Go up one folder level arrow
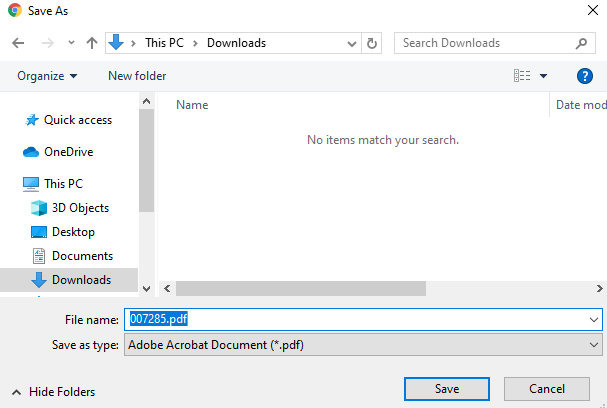The image size is (607, 408). coord(92,43)
